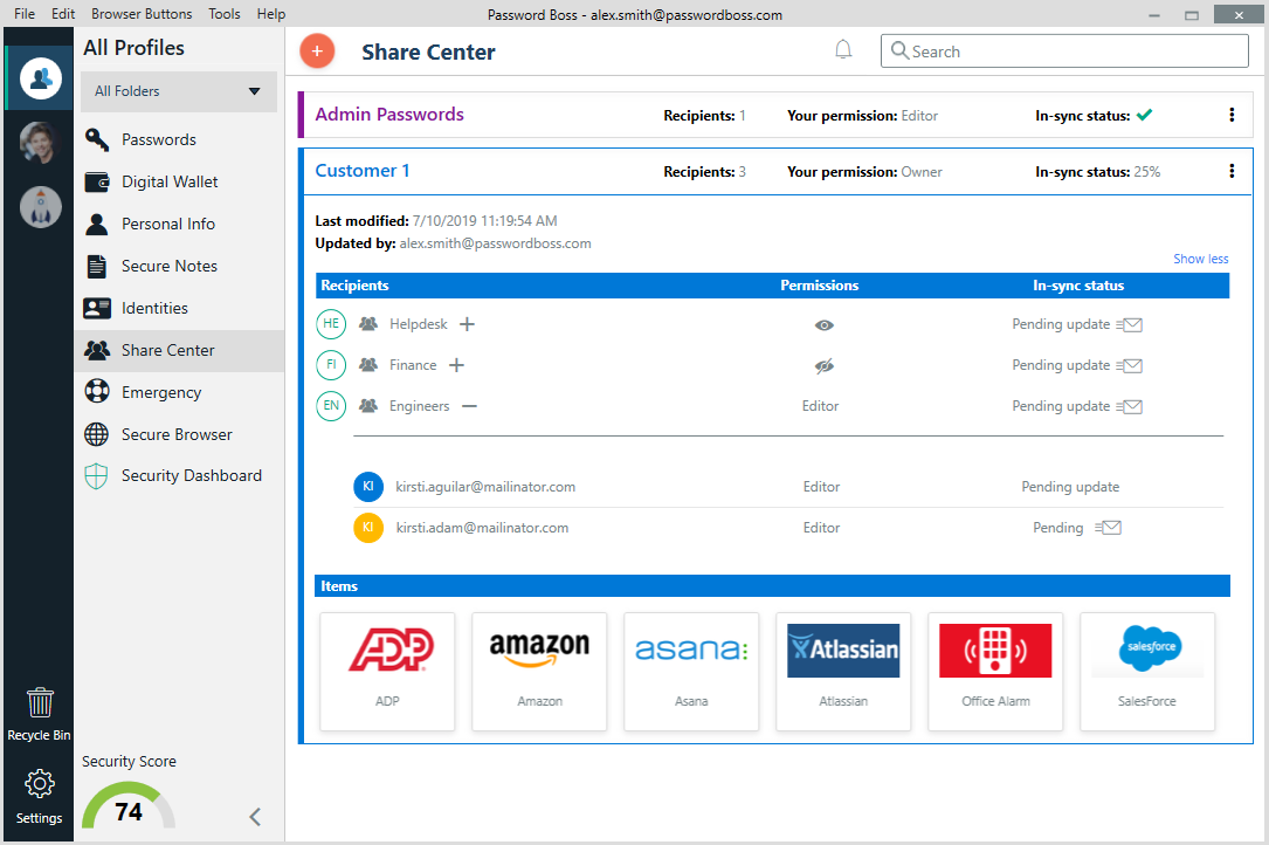Resend invite envelope for Engineers
Viewport: 1269px width, 845px height.
1130,407
